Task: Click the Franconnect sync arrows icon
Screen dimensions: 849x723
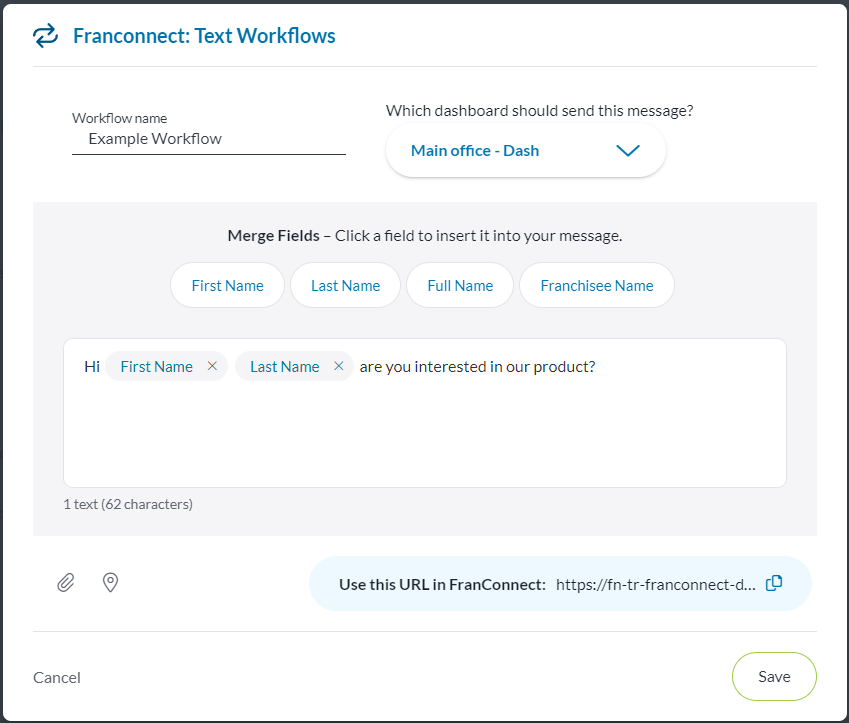Action: pos(45,37)
